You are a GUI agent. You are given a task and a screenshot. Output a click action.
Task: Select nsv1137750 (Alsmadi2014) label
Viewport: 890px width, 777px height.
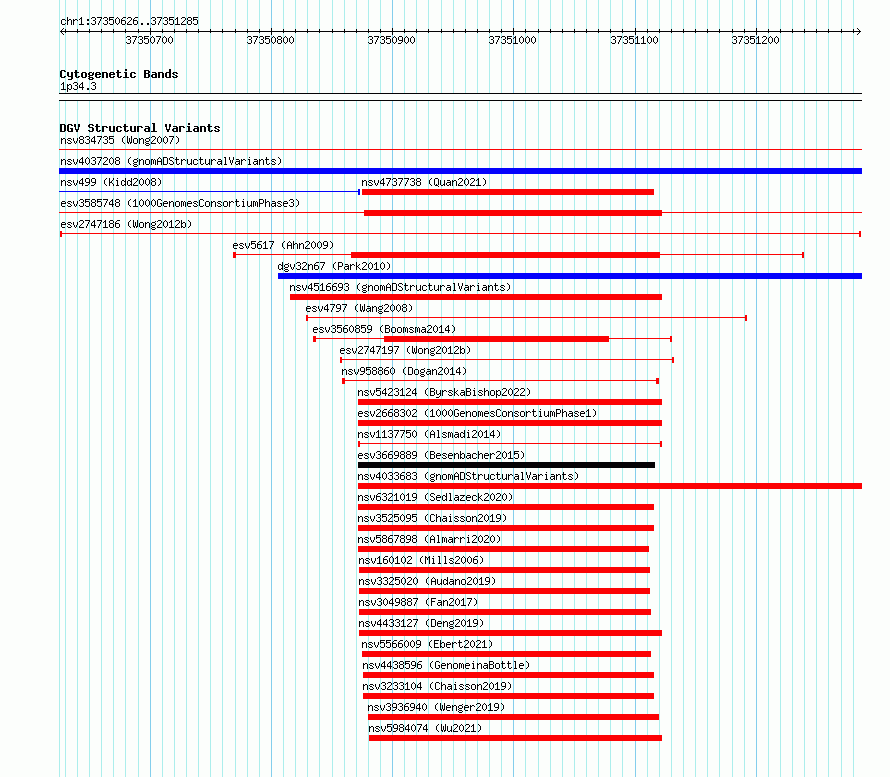(429, 434)
